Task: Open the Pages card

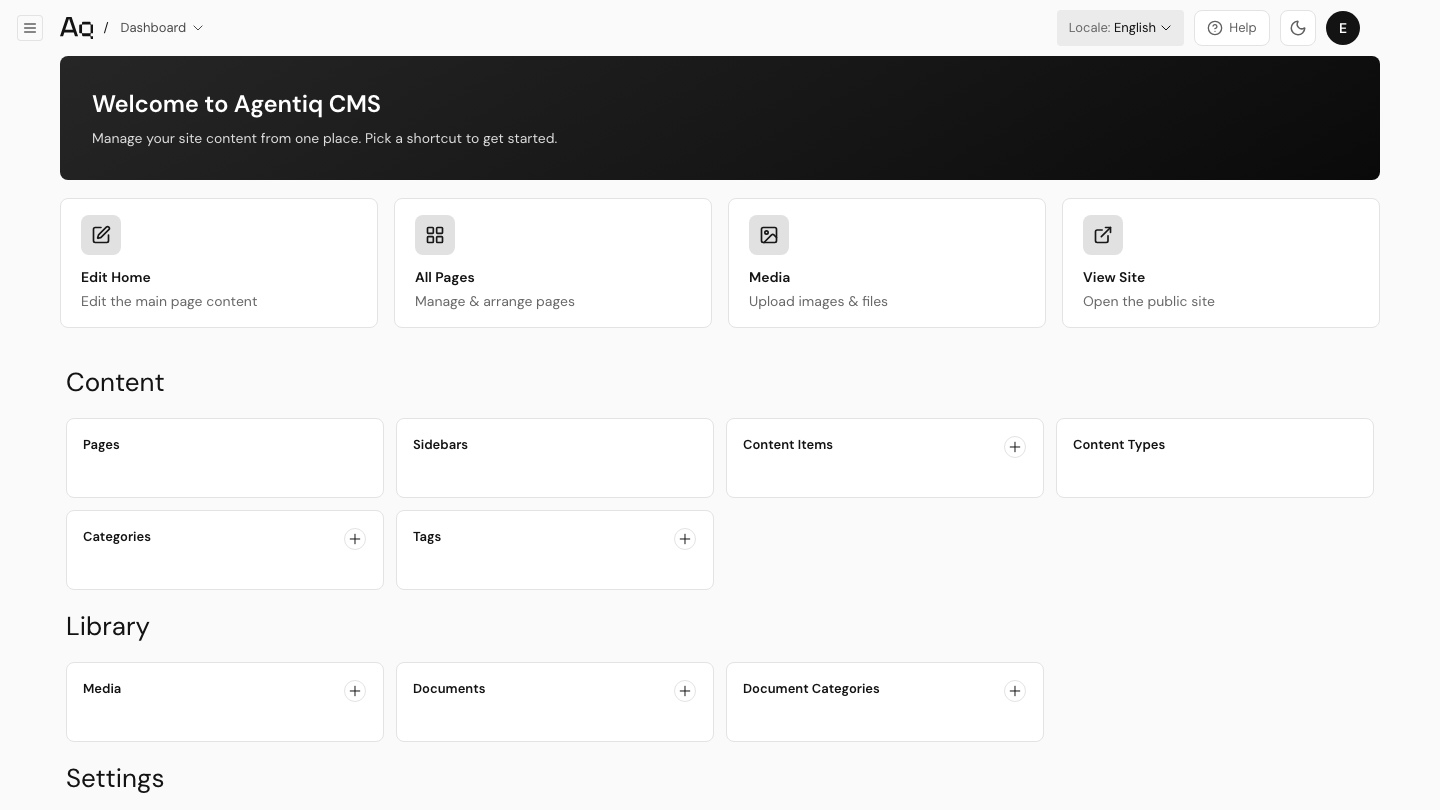Action: [x=225, y=458]
